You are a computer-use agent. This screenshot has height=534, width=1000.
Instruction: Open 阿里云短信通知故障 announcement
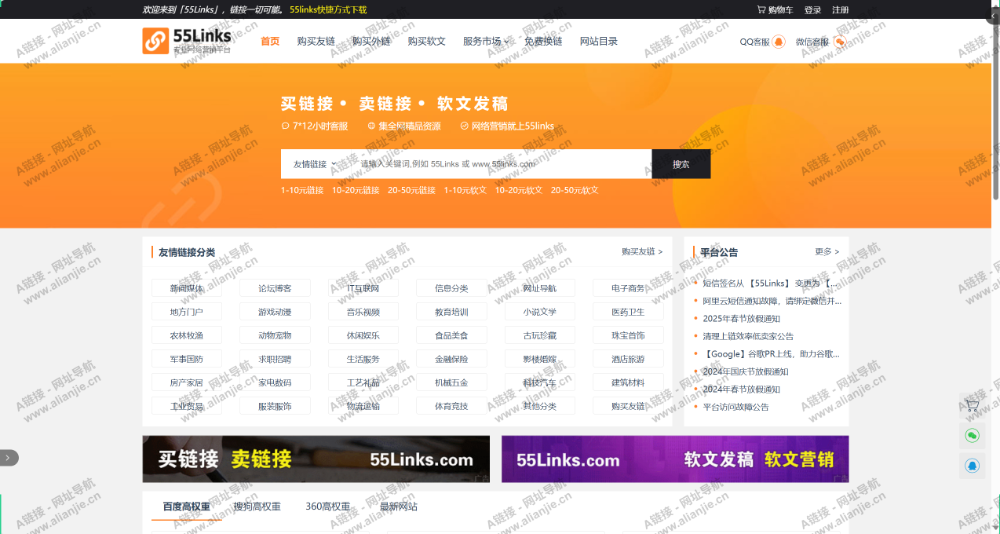click(772, 301)
